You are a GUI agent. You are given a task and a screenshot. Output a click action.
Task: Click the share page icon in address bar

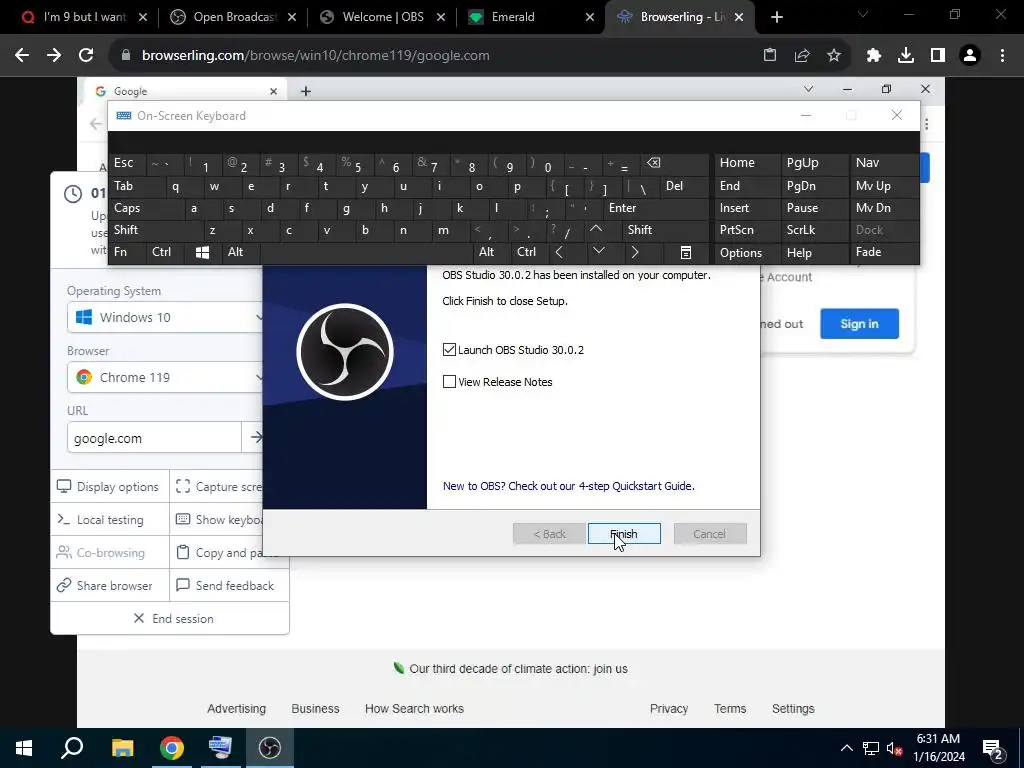pyautogui.click(x=802, y=56)
